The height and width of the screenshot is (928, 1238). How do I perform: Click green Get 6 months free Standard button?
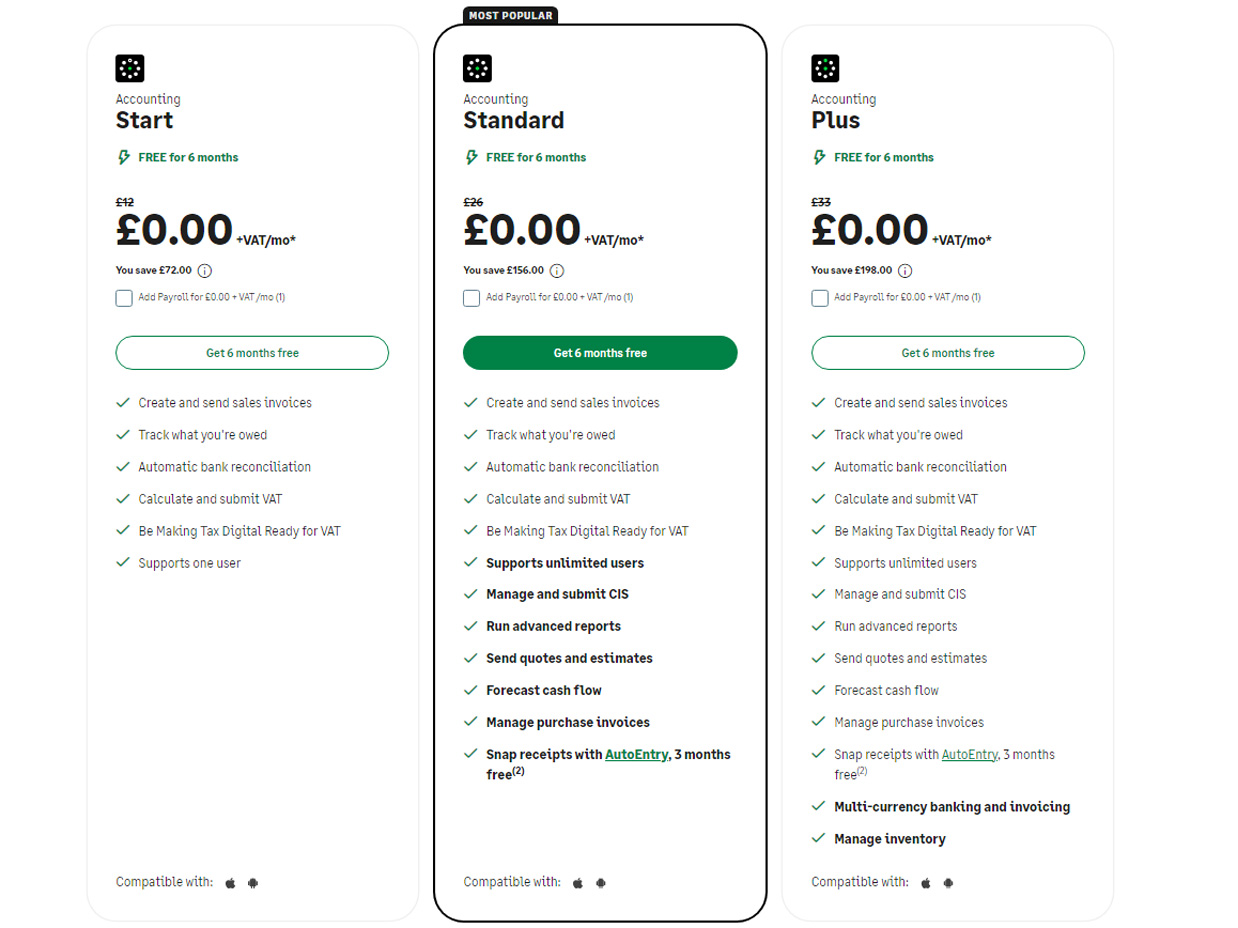(600, 353)
